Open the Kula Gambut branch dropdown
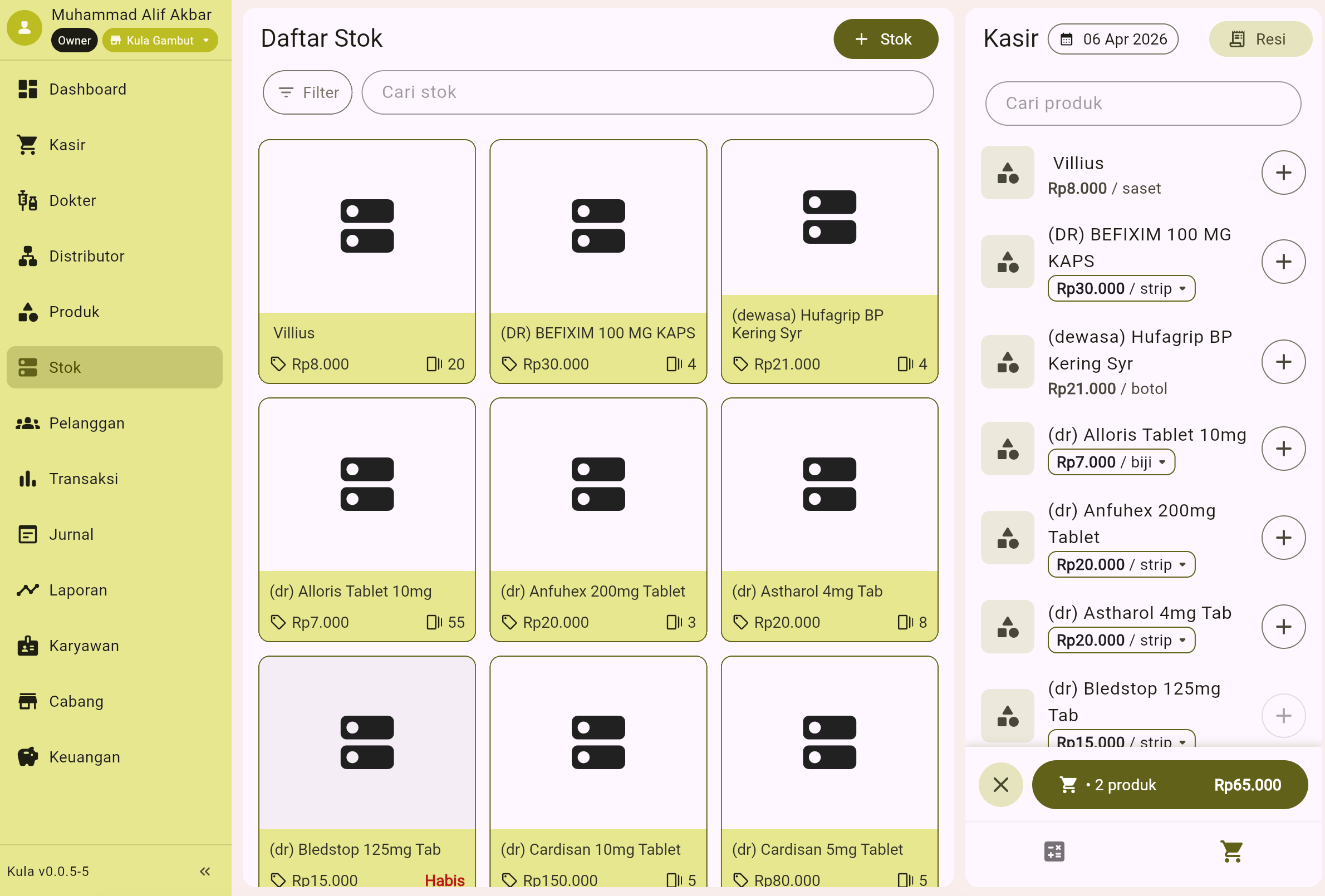The height and width of the screenshot is (896, 1325). tap(160, 41)
